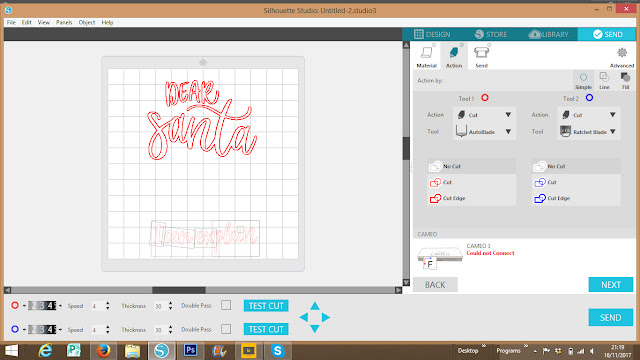Click the NEXT button
The width and height of the screenshot is (640, 360).
[611, 284]
